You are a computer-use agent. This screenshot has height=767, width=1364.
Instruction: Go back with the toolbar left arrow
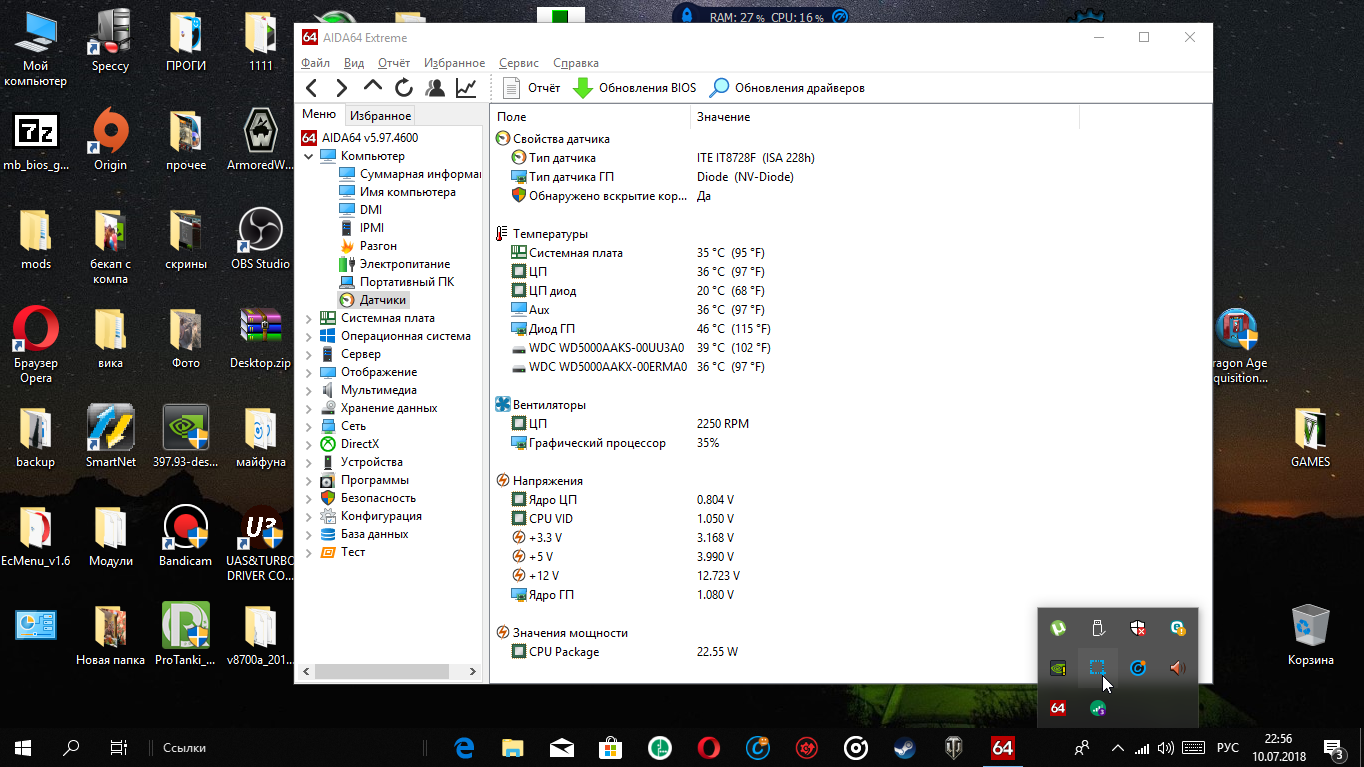point(312,88)
